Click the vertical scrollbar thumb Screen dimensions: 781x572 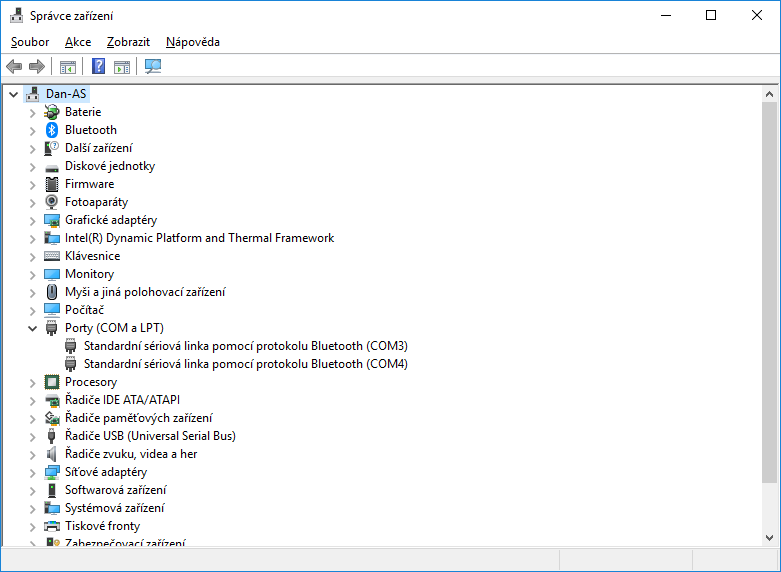tap(769, 292)
